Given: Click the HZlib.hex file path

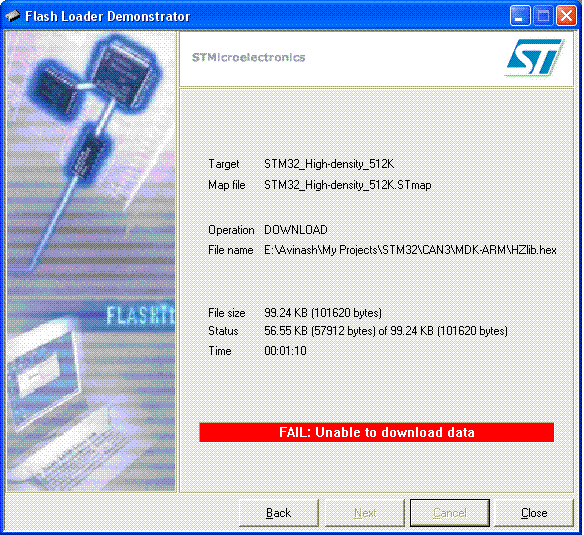Looking at the screenshot, I should 410,250.
